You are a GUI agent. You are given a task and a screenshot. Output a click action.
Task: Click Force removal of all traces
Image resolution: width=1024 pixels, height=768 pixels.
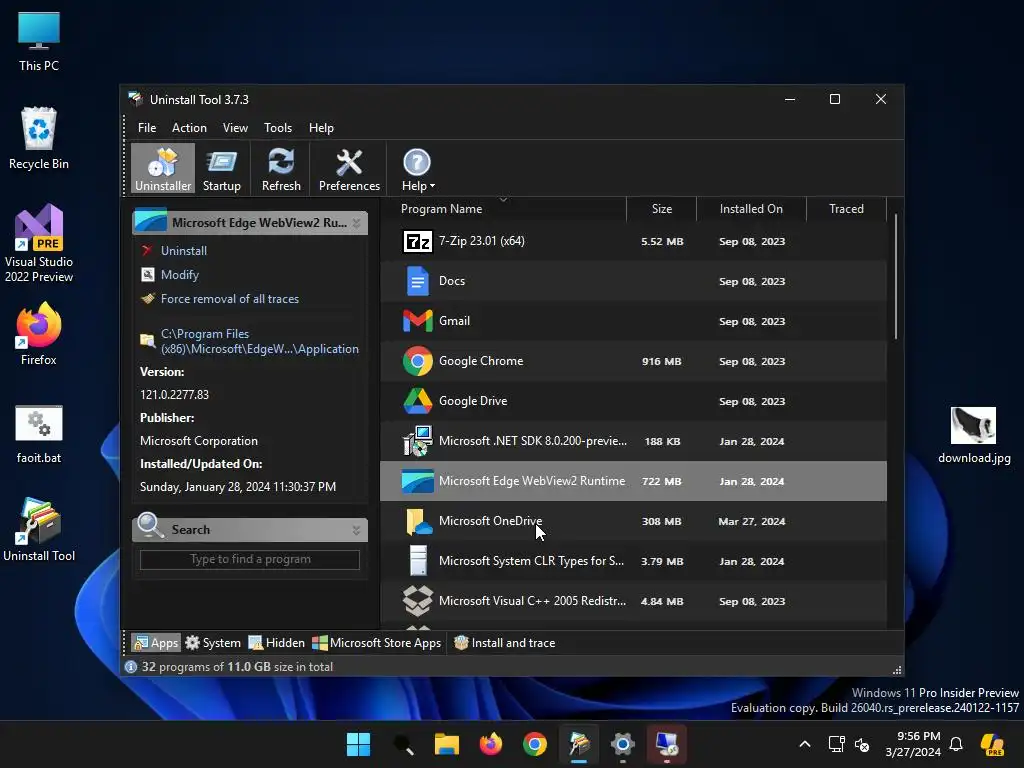(x=229, y=299)
